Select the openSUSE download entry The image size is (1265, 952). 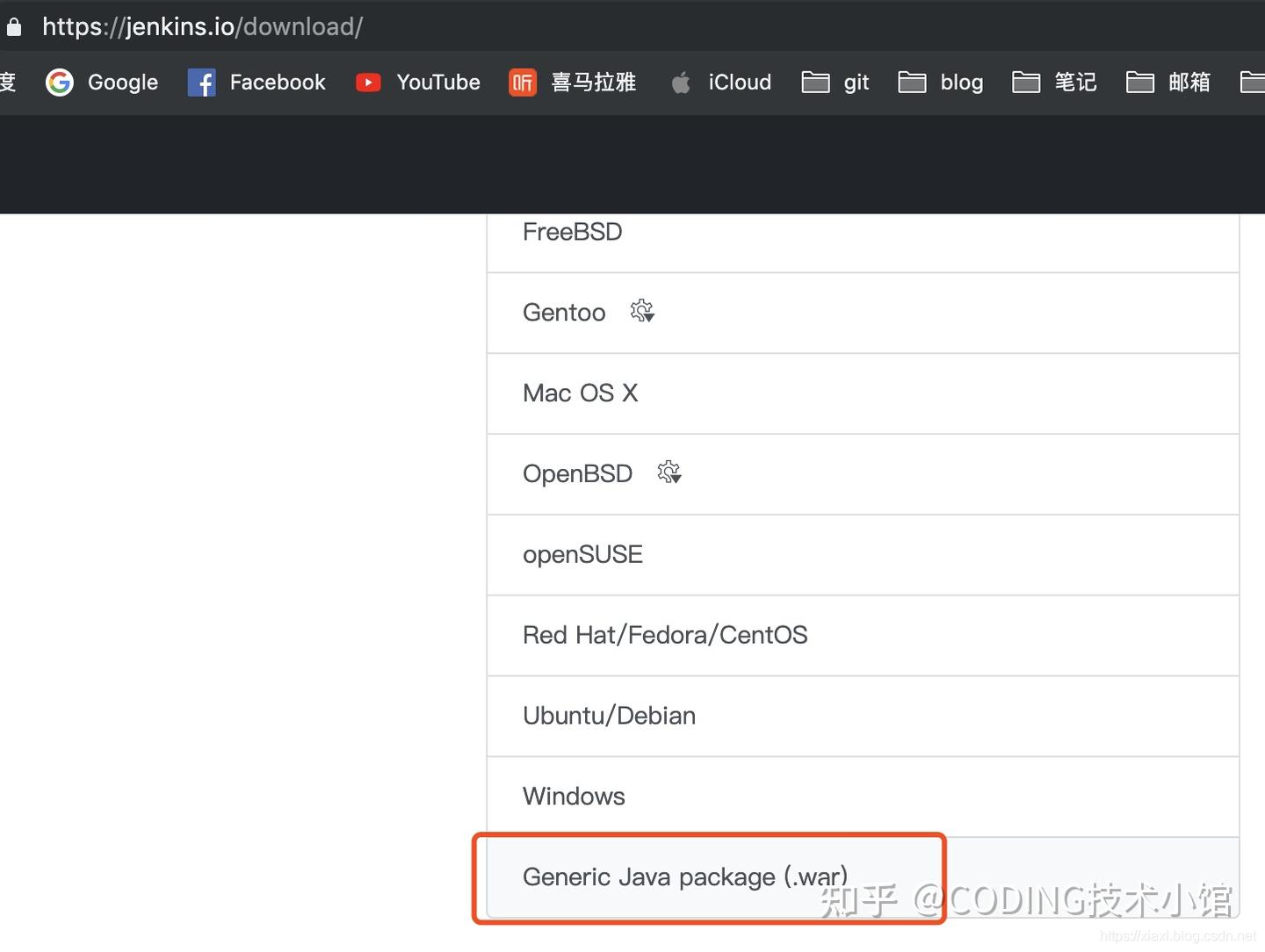tap(582, 554)
